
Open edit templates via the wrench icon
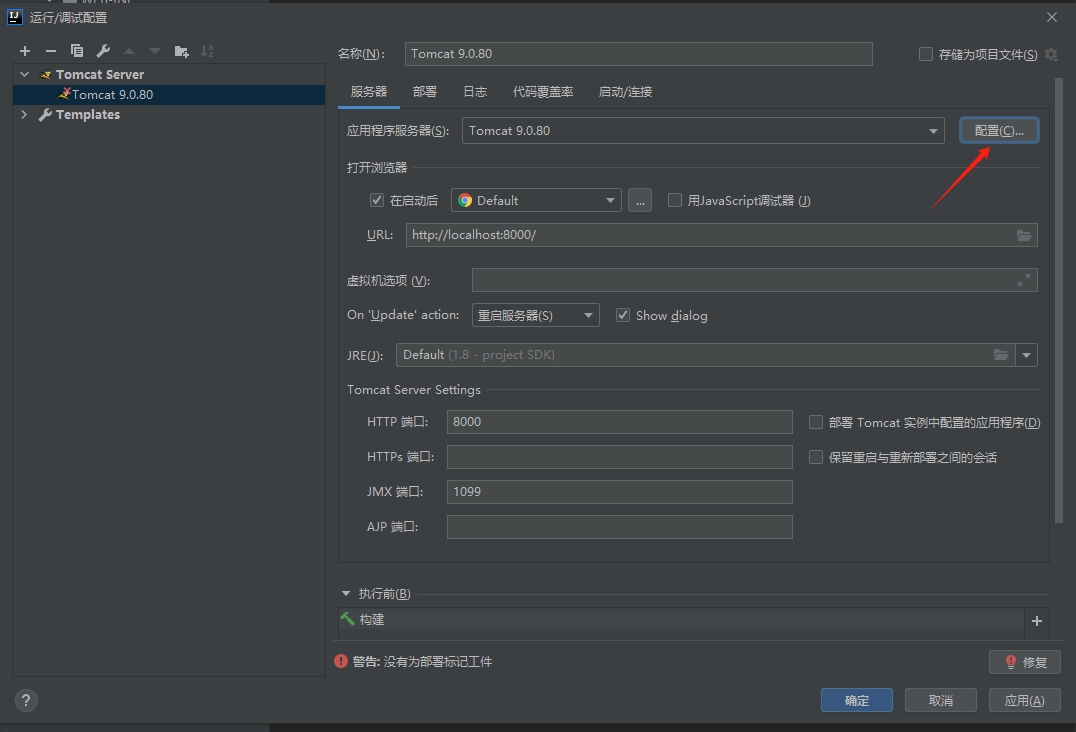coord(103,51)
